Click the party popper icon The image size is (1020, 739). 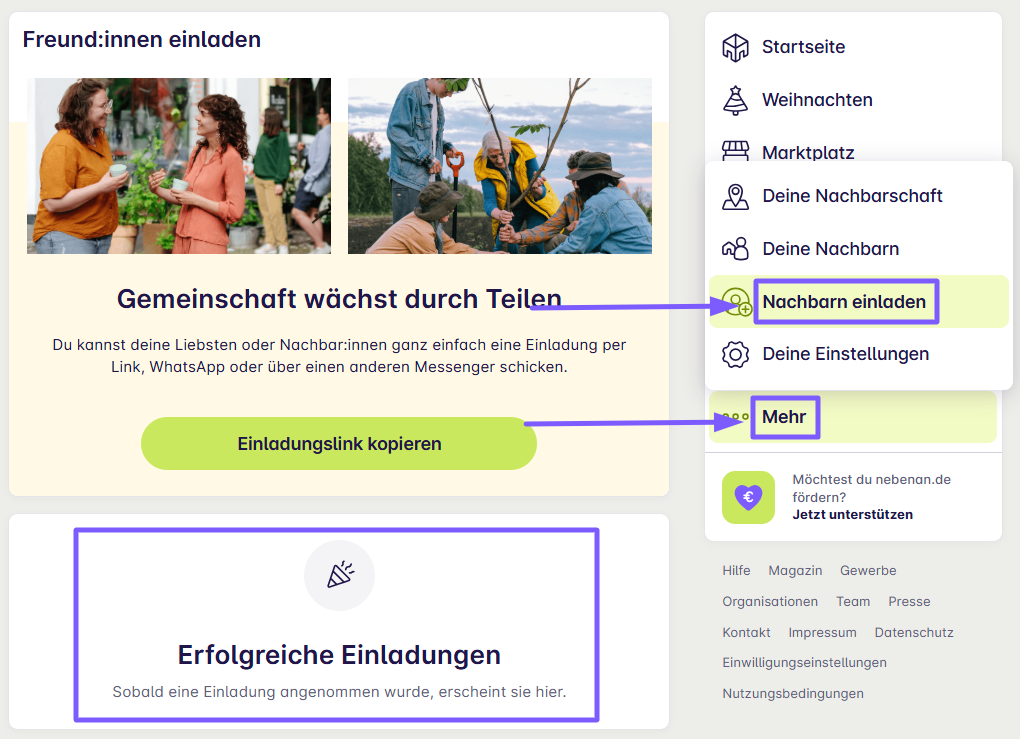pos(340,575)
